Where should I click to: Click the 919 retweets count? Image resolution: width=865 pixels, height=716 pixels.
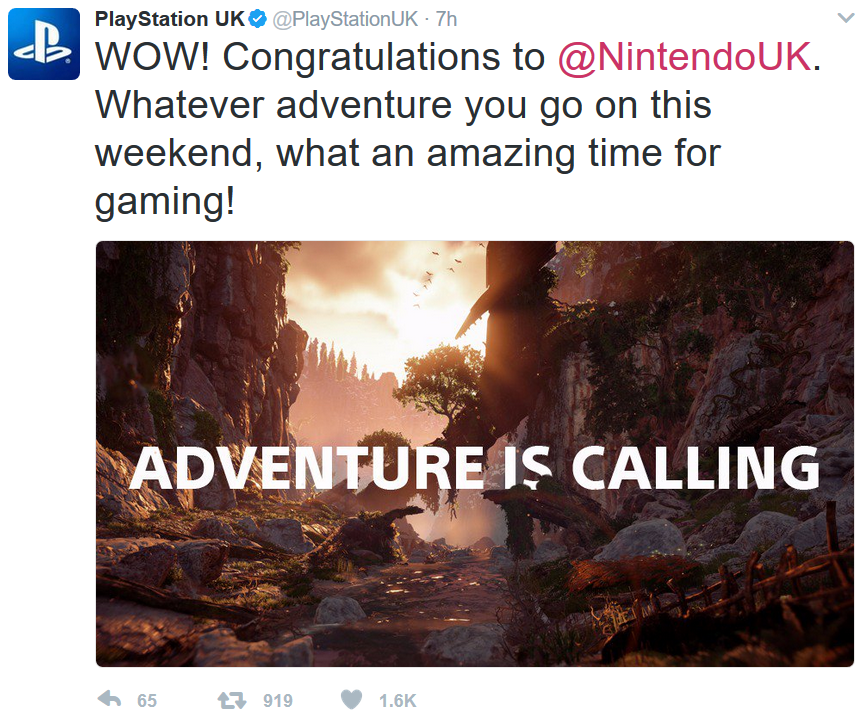coord(277,701)
